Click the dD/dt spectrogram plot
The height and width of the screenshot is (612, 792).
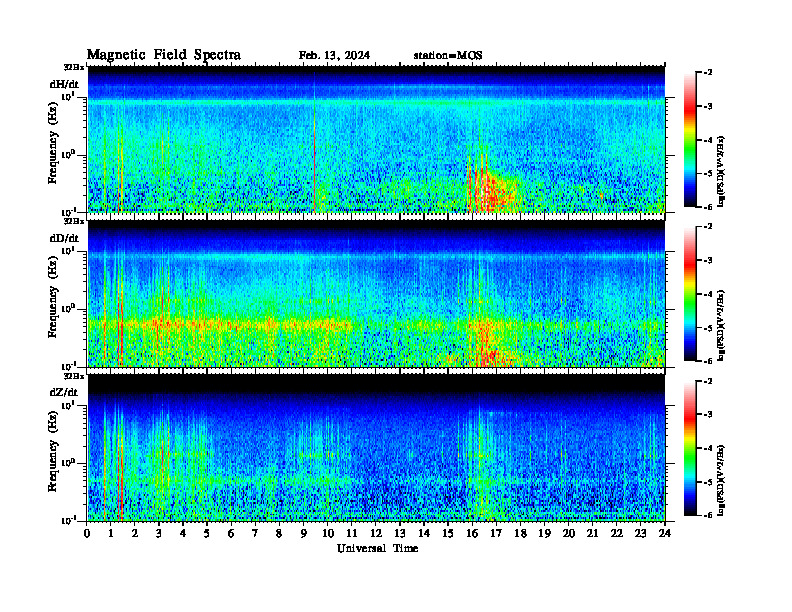(x=376, y=293)
